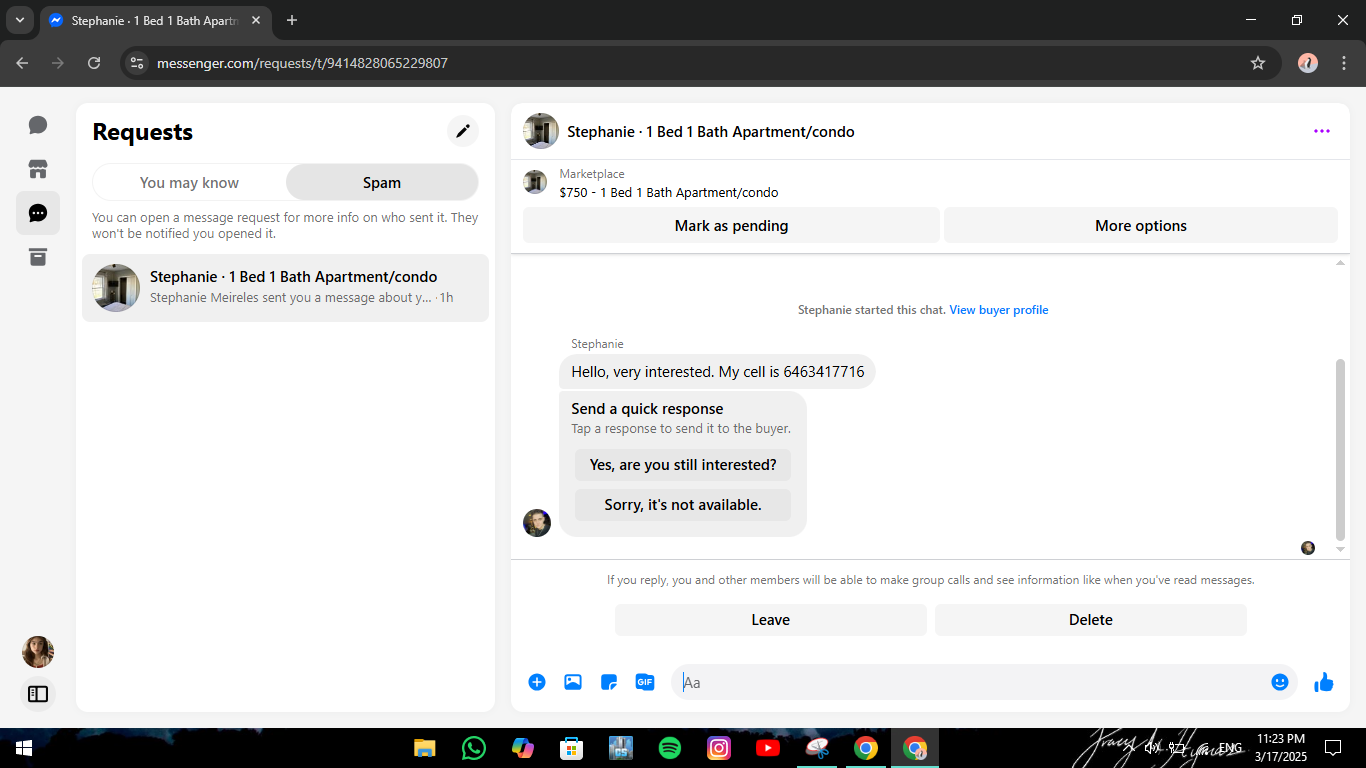The height and width of the screenshot is (768, 1366).
Task: Choose a sticker with the sticker icon
Action: click(x=609, y=682)
